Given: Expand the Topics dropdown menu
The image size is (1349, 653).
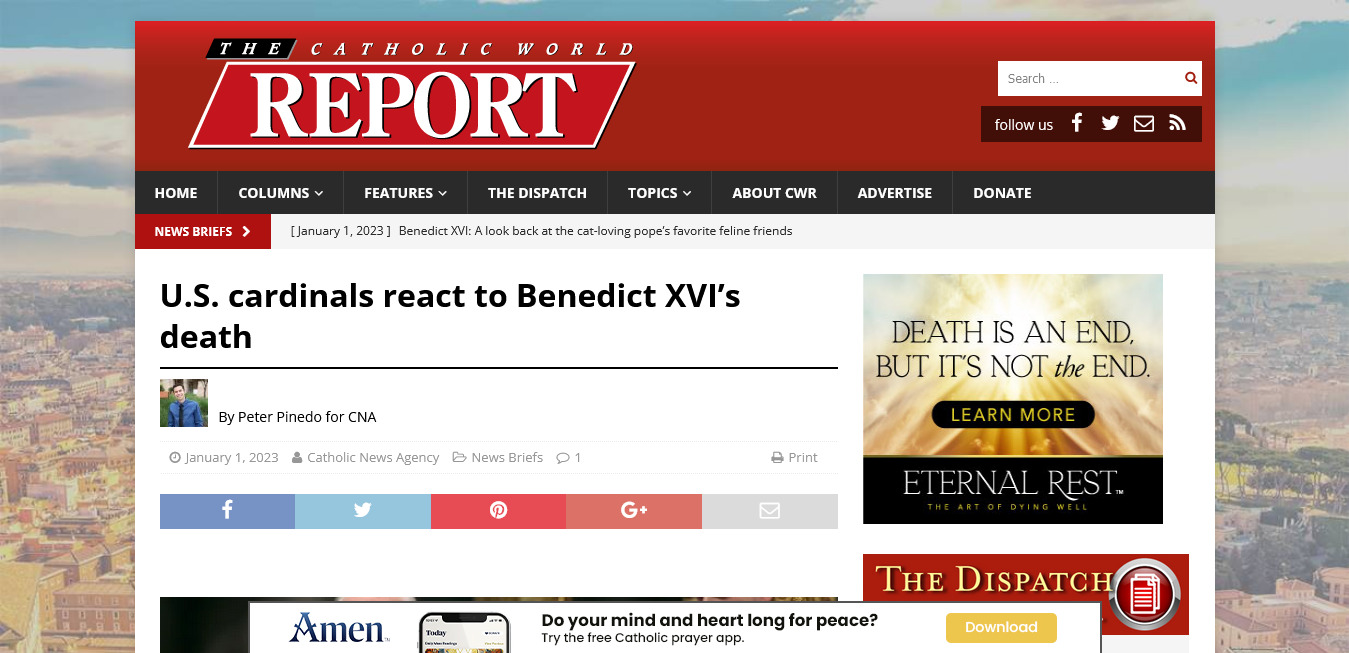Looking at the screenshot, I should (659, 193).
